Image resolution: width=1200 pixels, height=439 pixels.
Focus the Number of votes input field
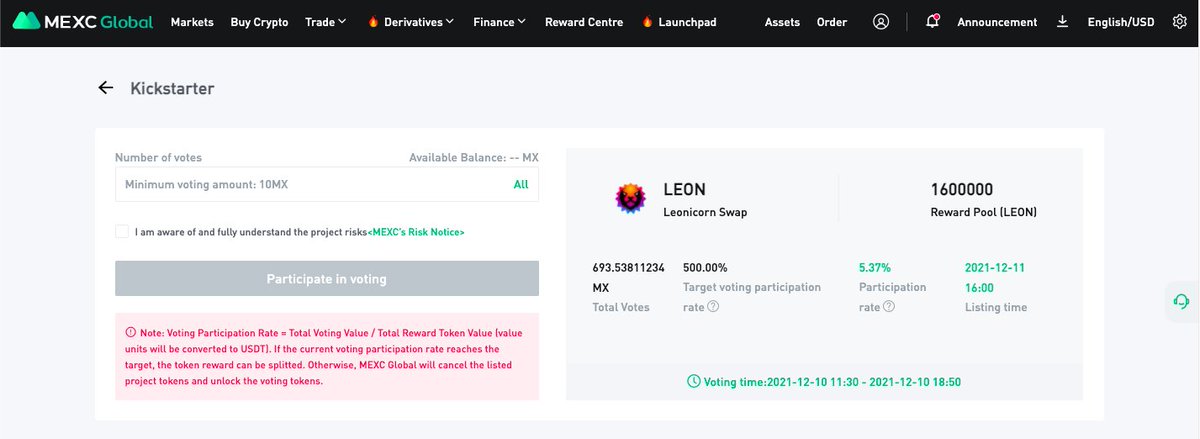(x=327, y=184)
